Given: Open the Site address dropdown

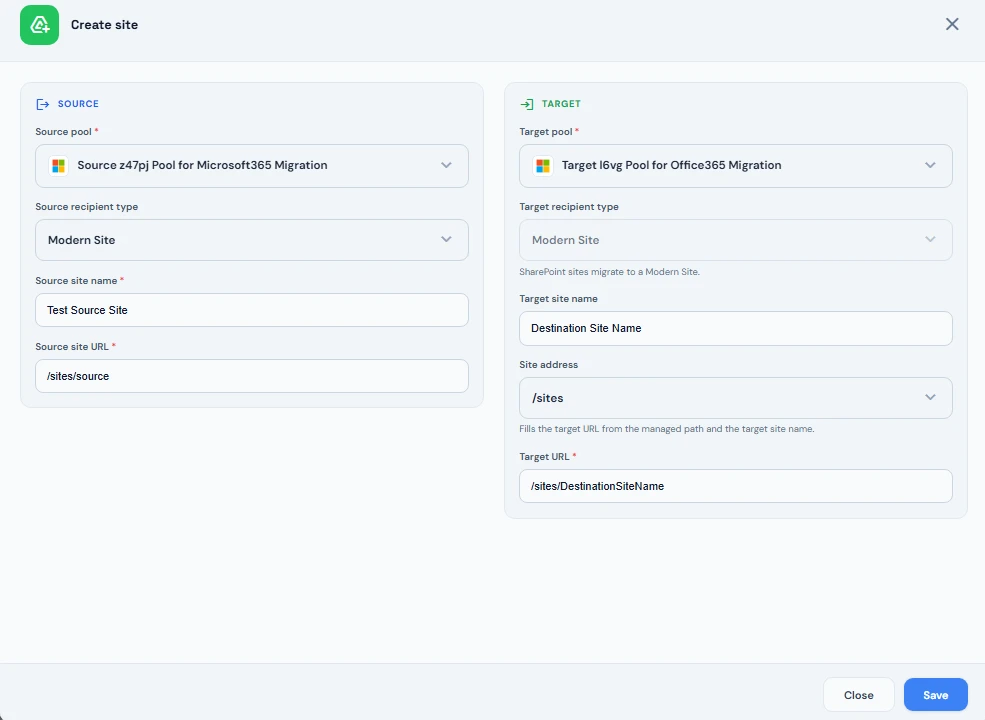Looking at the screenshot, I should click(736, 398).
